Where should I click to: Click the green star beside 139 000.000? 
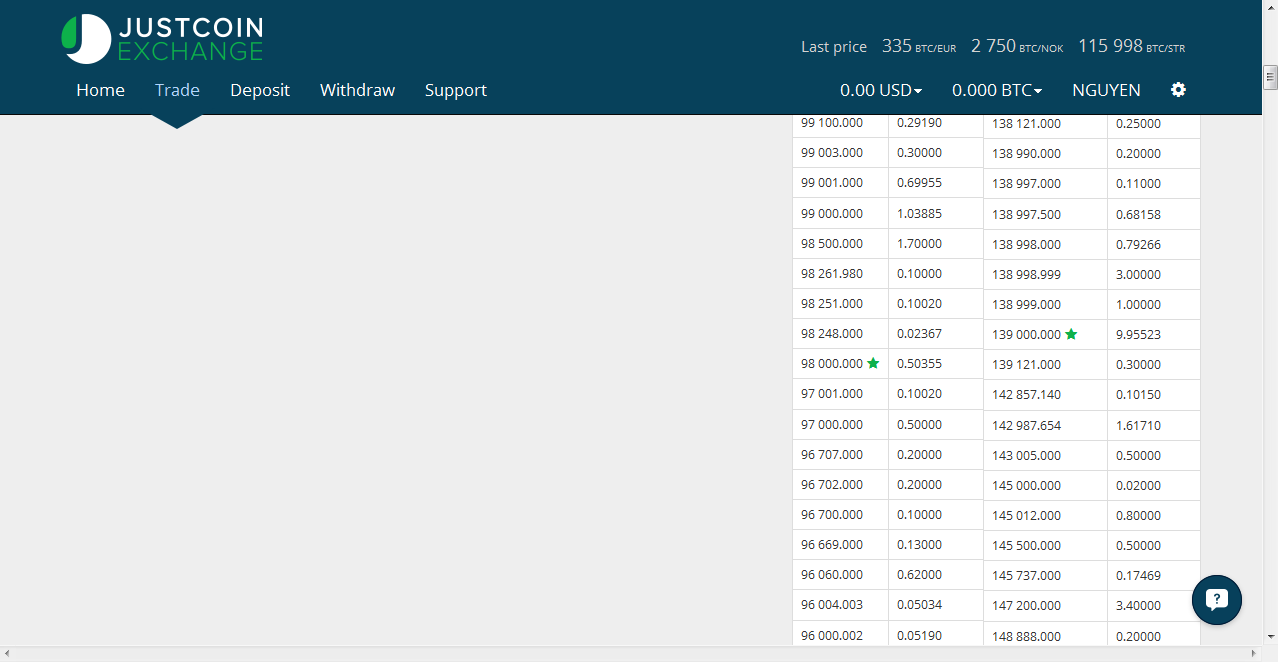point(1072,334)
